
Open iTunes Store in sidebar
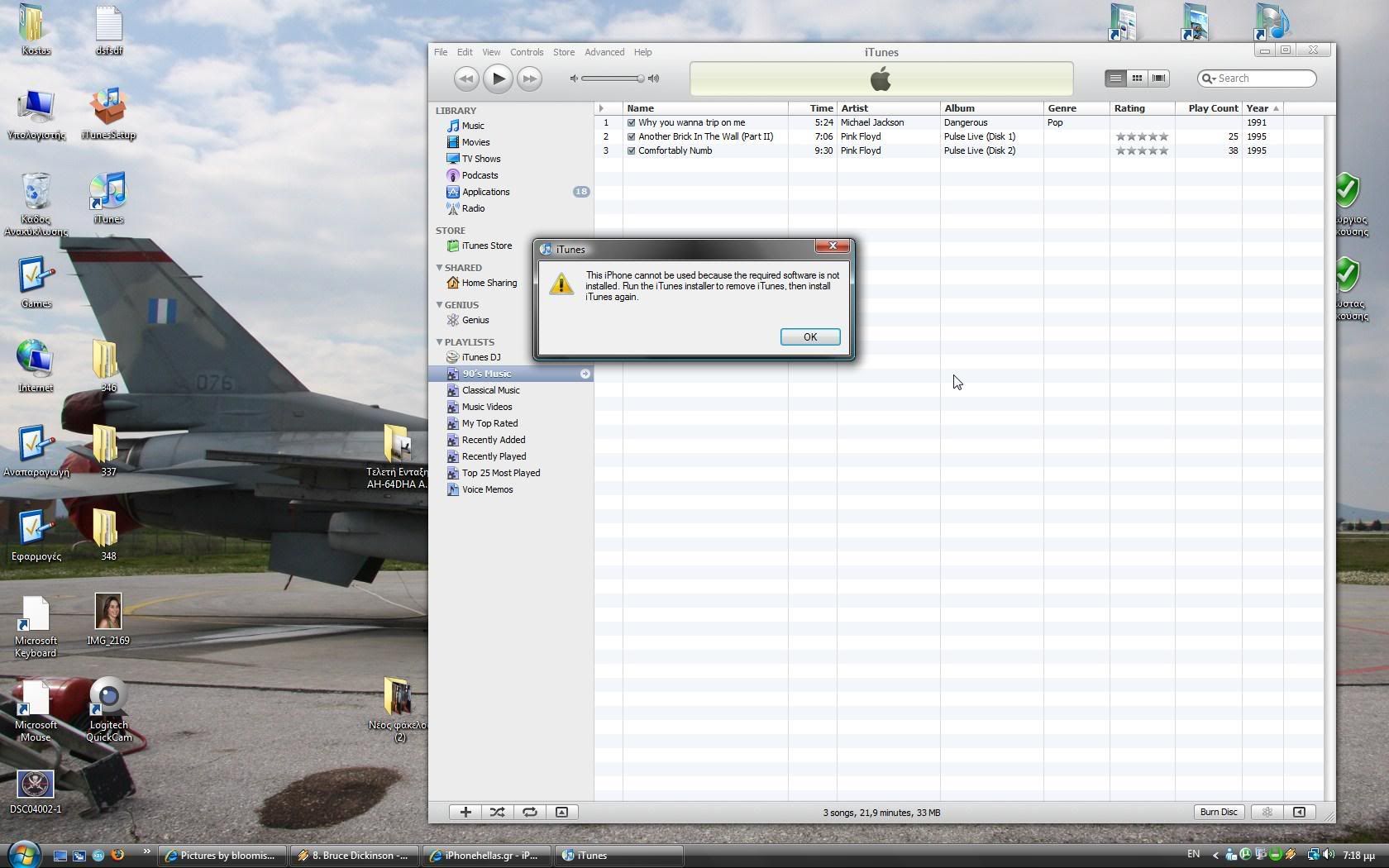tap(486, 246)
